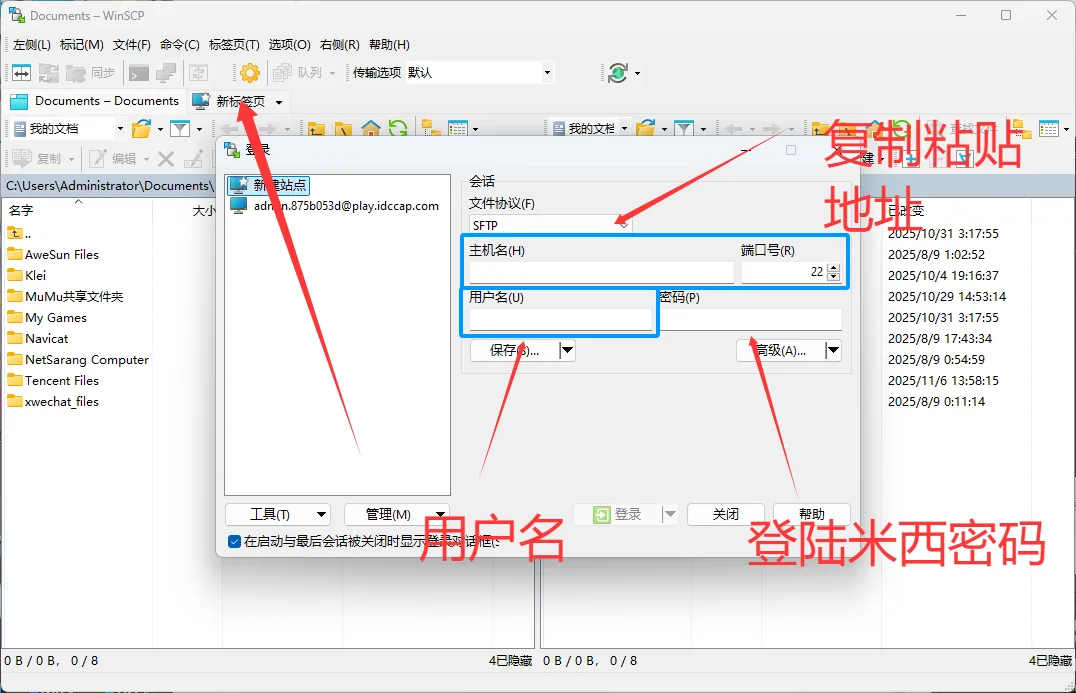The height and width of the screenshot is (693, 1076).
Task: Click the globe synchronize icon in toolbar
Action: click(618, 73)
